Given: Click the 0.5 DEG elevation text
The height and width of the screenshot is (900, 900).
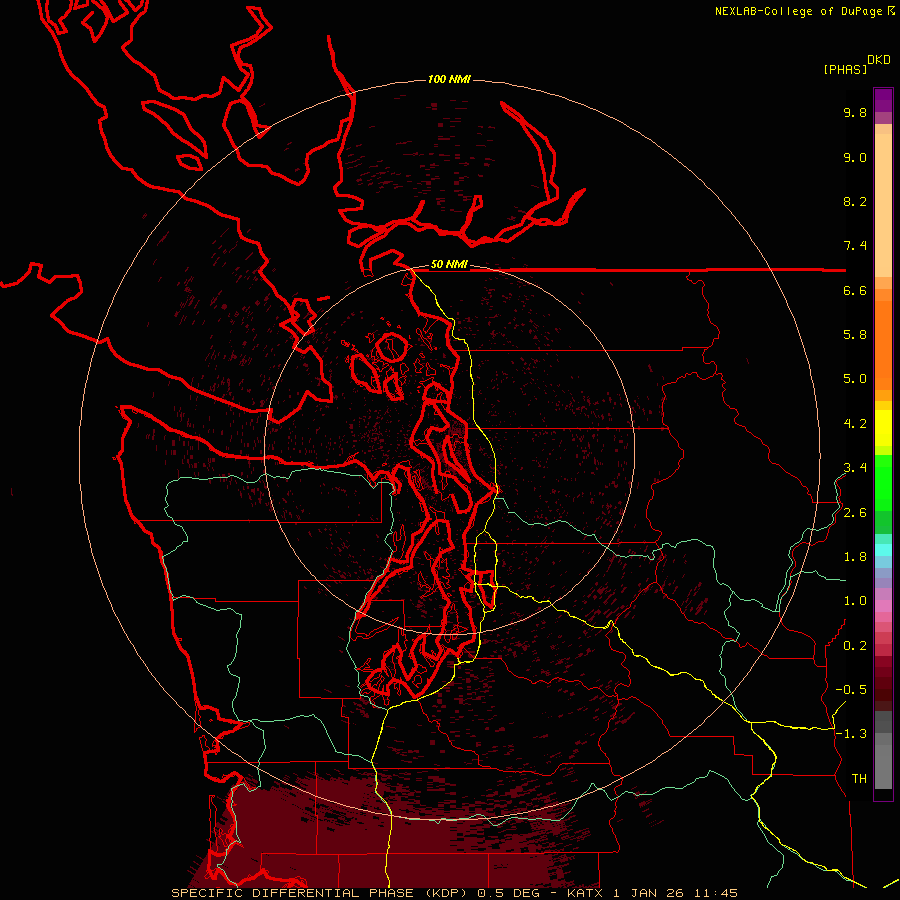Looking at the screenshot, I should tap(509, 893).
